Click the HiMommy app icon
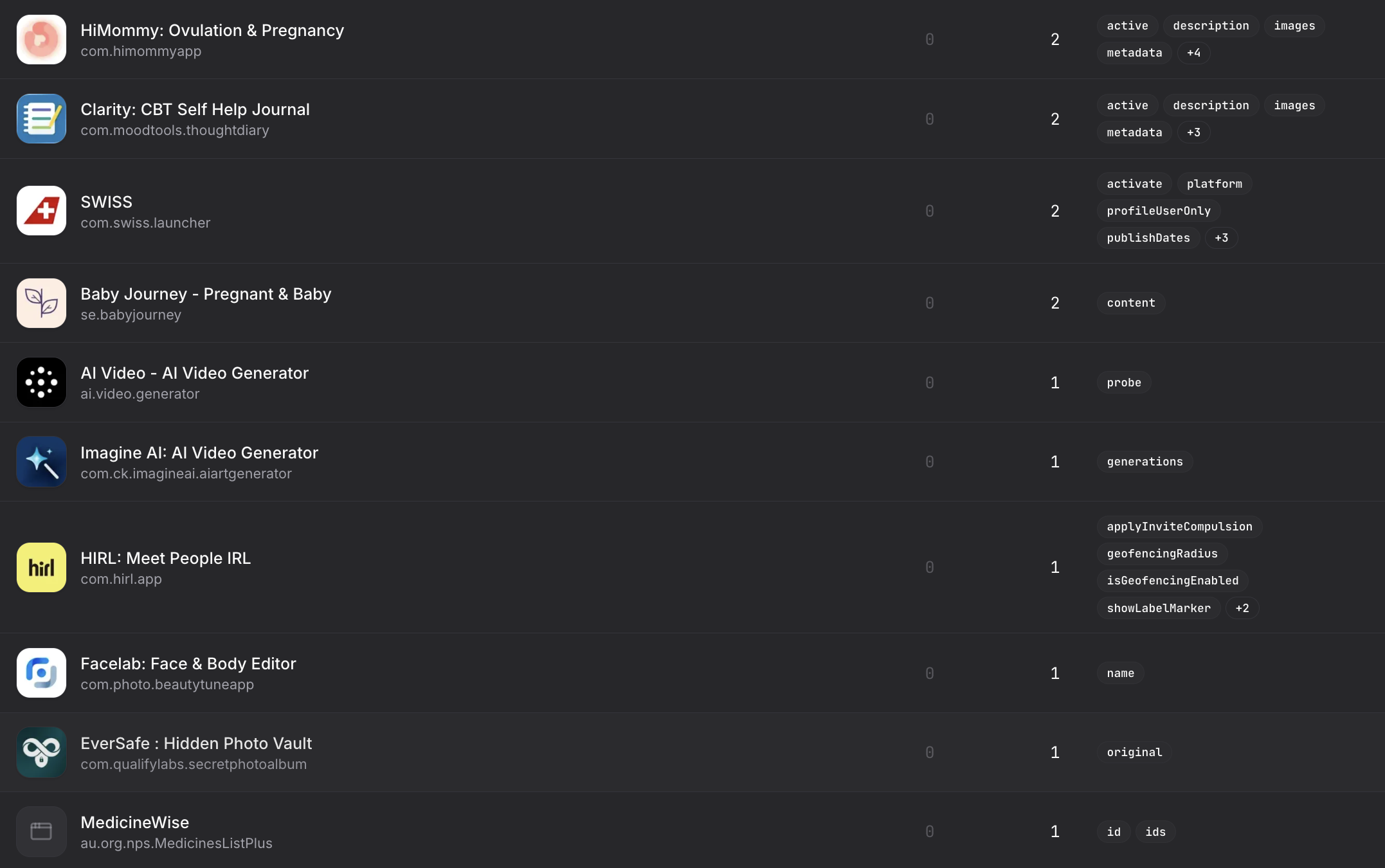The width and height of the screenshot is (1385, 868). pyautogui.click(x=41, y=39)
